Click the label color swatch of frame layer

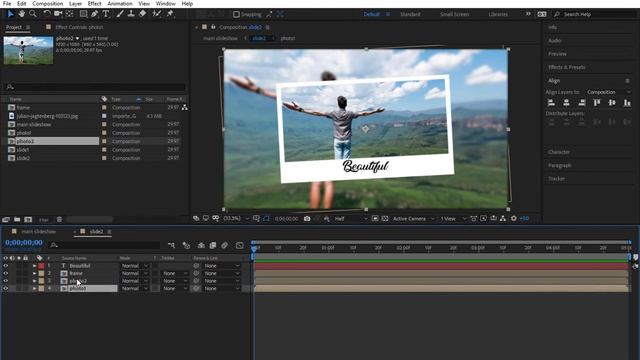(x=41, y=273)
